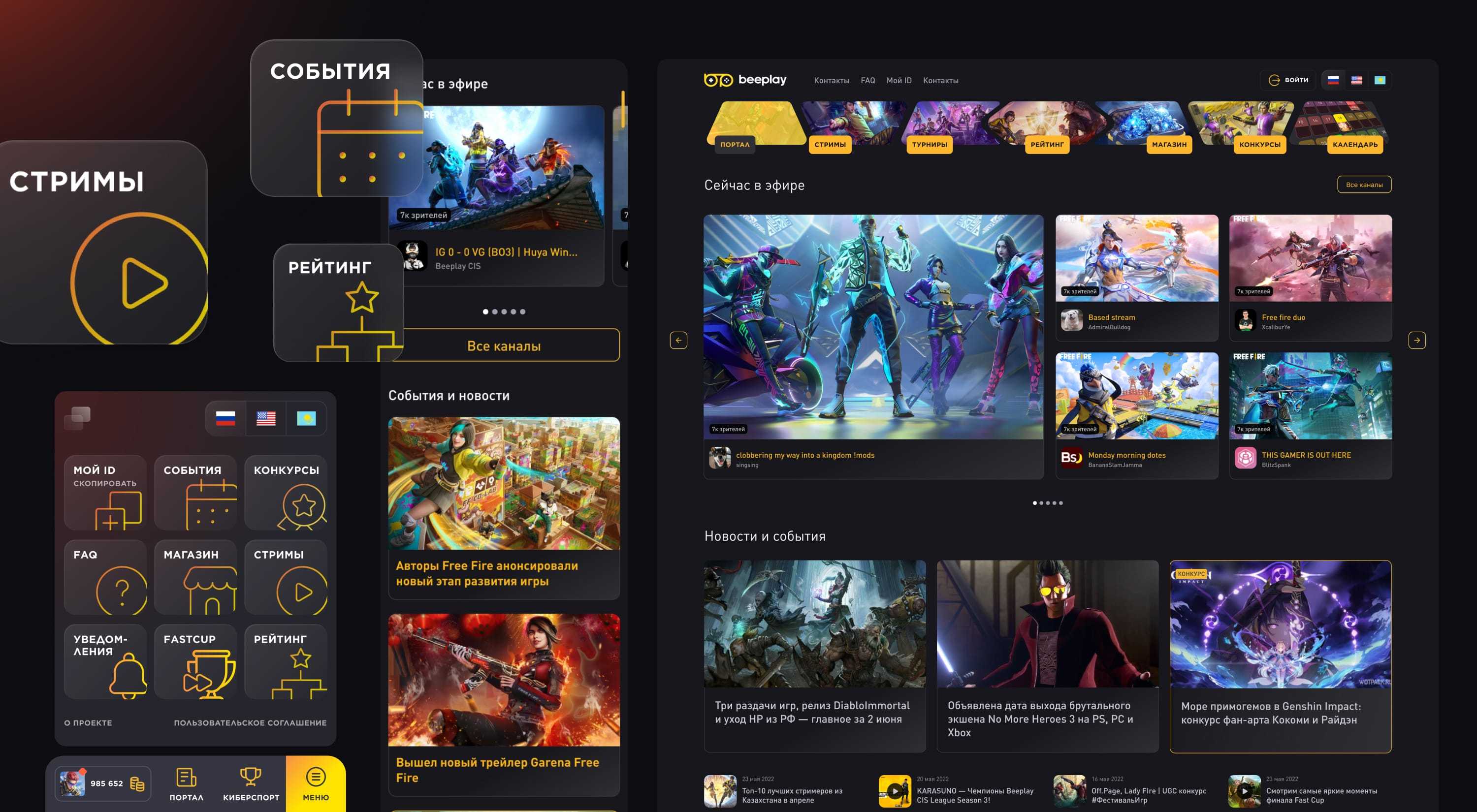Viewport: 1477px width, 812px height.
Task: Tap КИБЕРСПОРТ trophy in bottom bar
Action: click(251, 784)
